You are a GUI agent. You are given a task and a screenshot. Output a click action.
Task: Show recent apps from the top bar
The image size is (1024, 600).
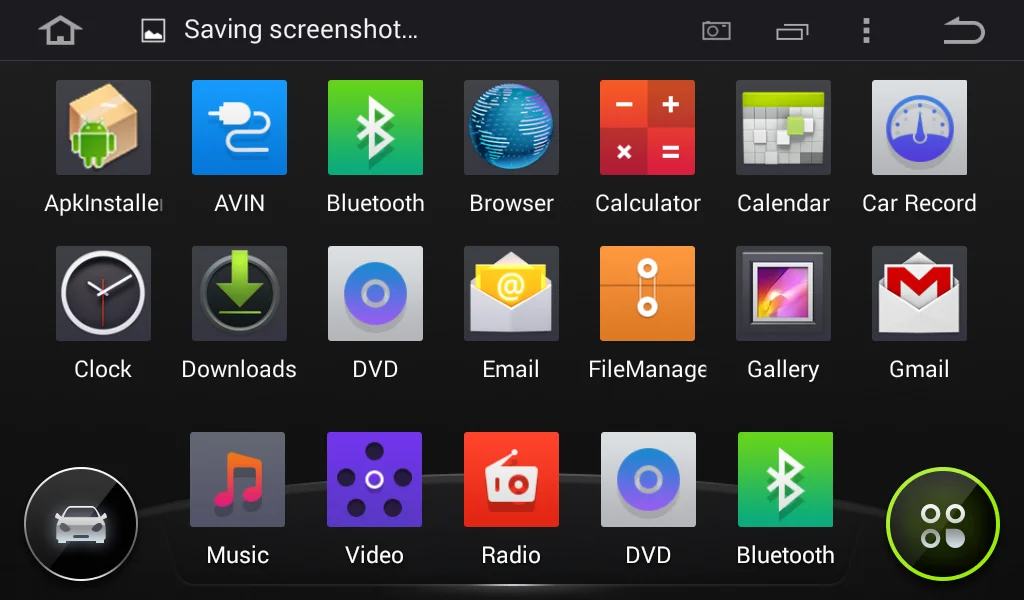coord(792,31)
